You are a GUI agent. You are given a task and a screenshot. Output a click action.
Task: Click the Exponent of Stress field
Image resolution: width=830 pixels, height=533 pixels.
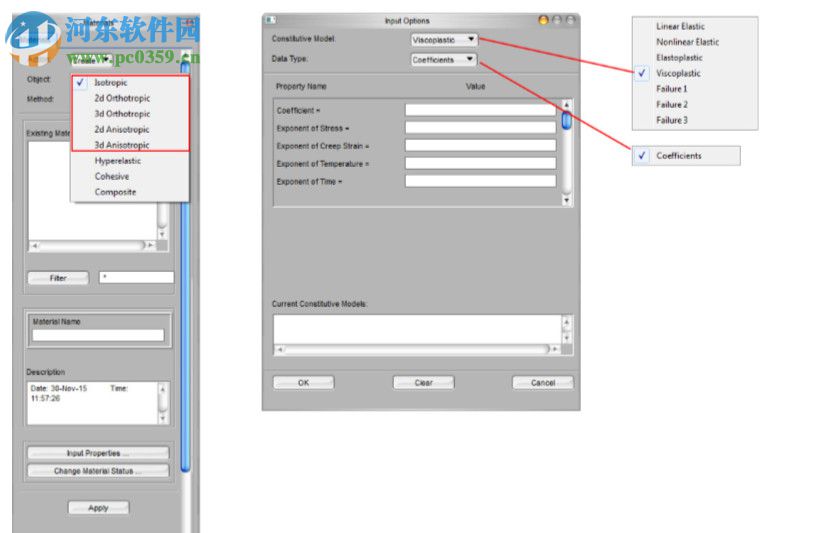point(481,128)
